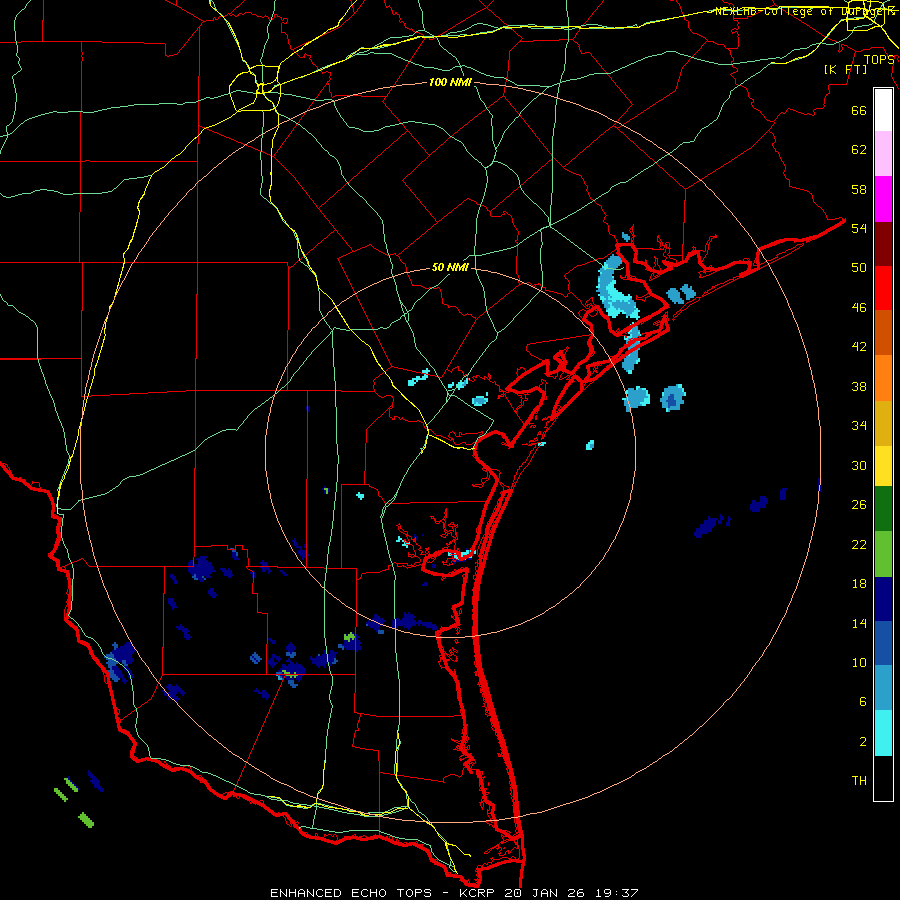Click the dark orange swatch between 42 and 46
This screenshot has height=900, width=900.
pyautogui.click(x=883, y=333)
